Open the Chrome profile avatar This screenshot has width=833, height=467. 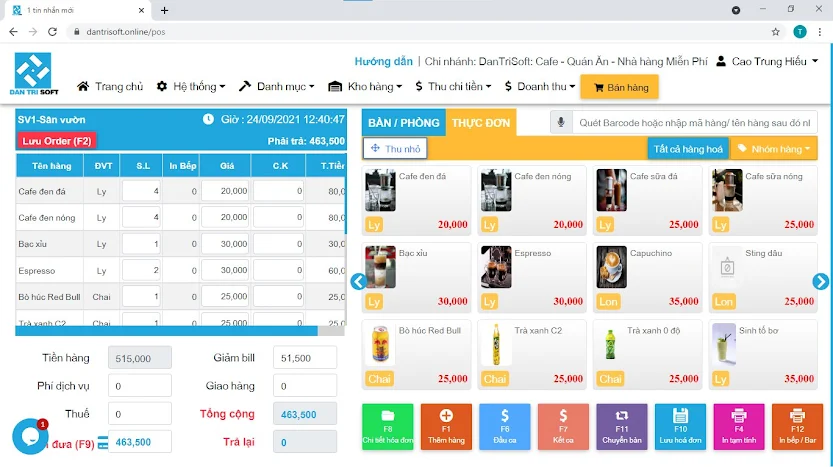(800, 32)
